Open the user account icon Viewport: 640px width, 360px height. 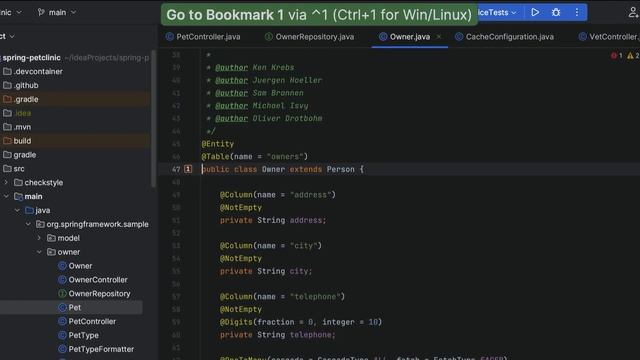tap(633, 13)
